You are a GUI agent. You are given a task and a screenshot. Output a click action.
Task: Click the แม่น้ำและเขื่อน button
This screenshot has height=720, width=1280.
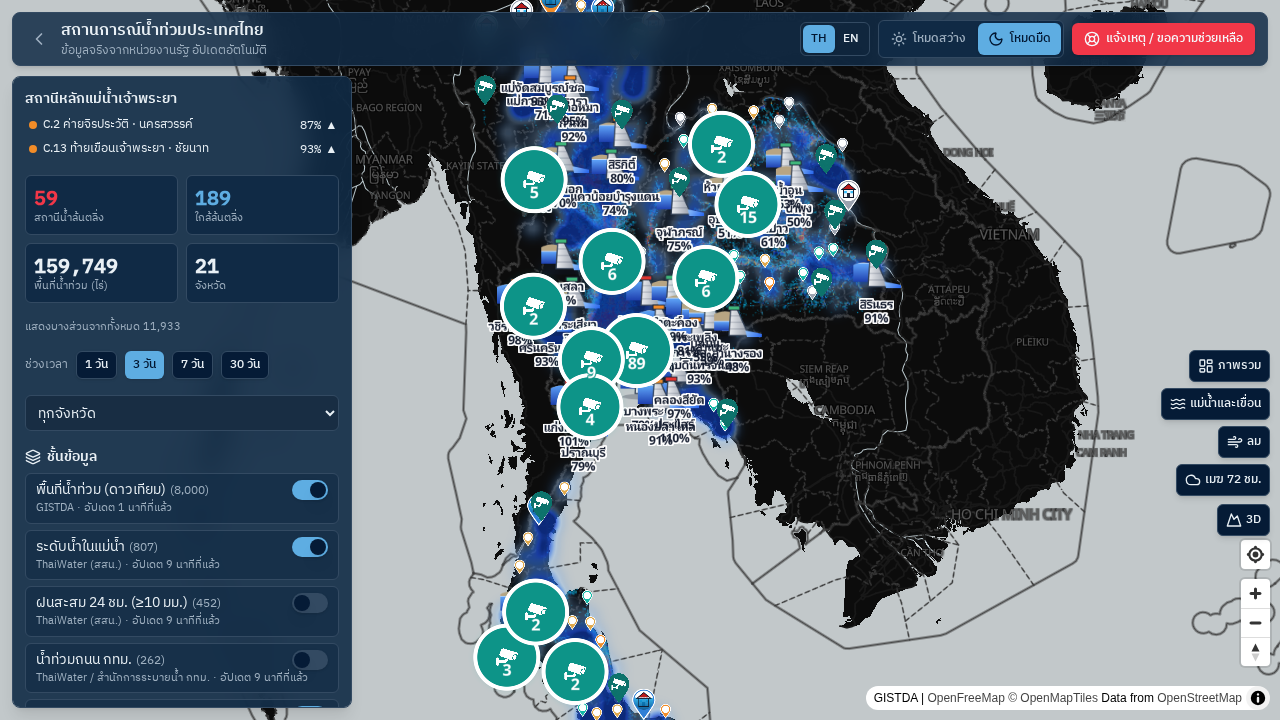coord(1216,404)
